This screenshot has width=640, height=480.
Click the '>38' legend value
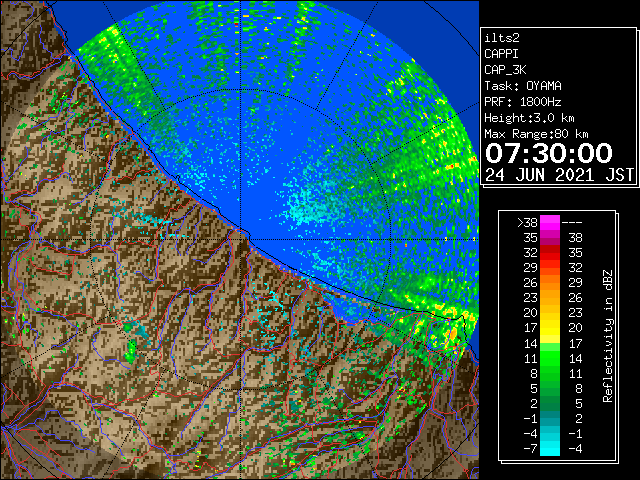tap(527, 223)
